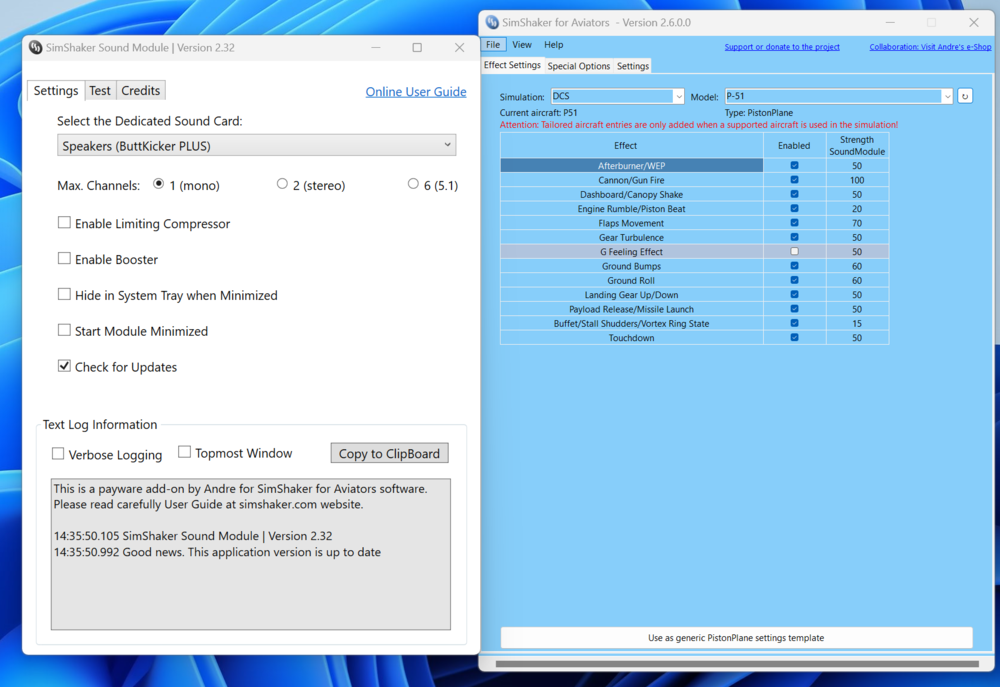Screen dimensions: 1000x687
Task: Select the G Feeling Effect row name
Action: point(631,251)
